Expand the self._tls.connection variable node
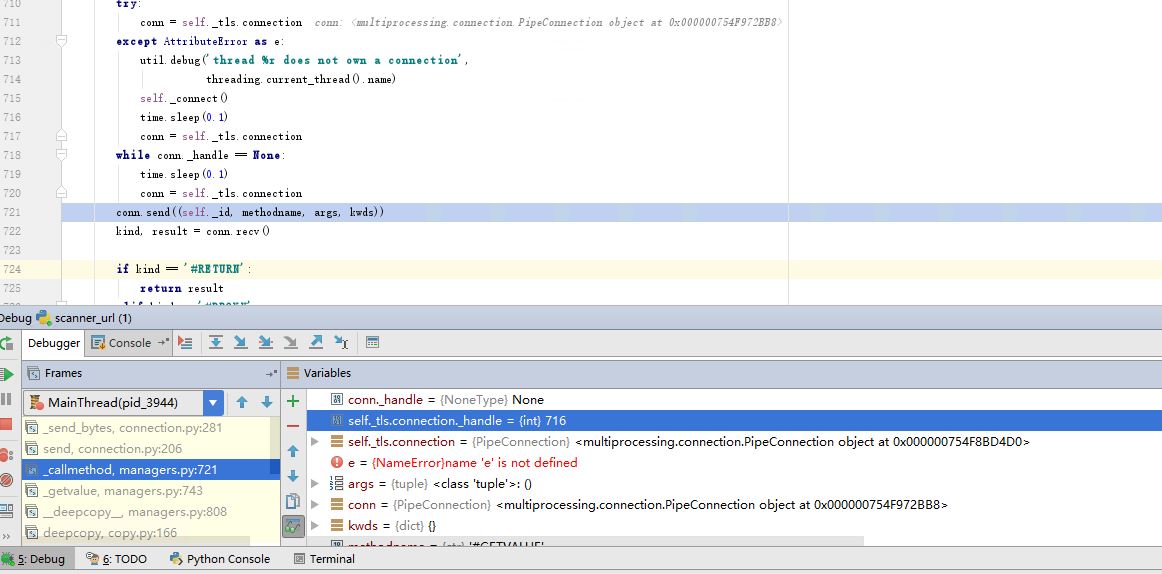Screen dimensions: 1162x574 coord(315,442)
